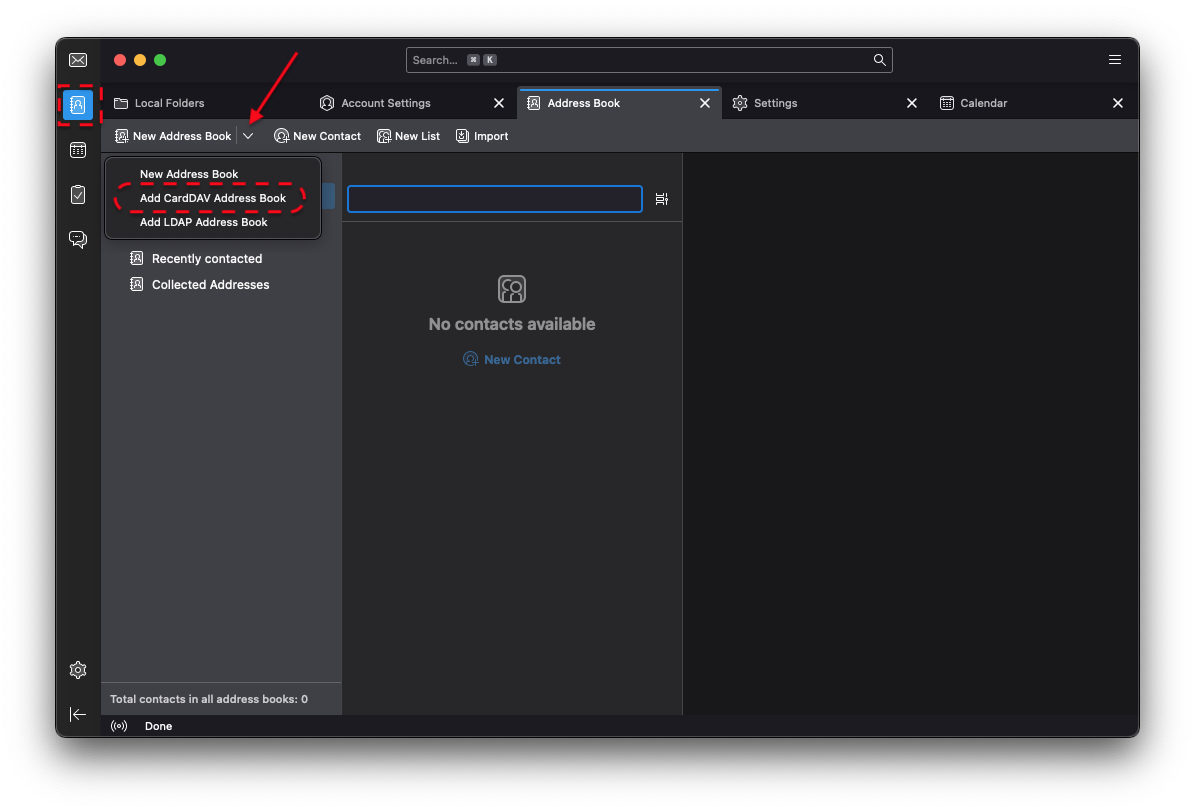The width and height of the screenshot is (1195, 811).
Task: Create a New List from the toolbar
Action: click(x=408, y=135)
